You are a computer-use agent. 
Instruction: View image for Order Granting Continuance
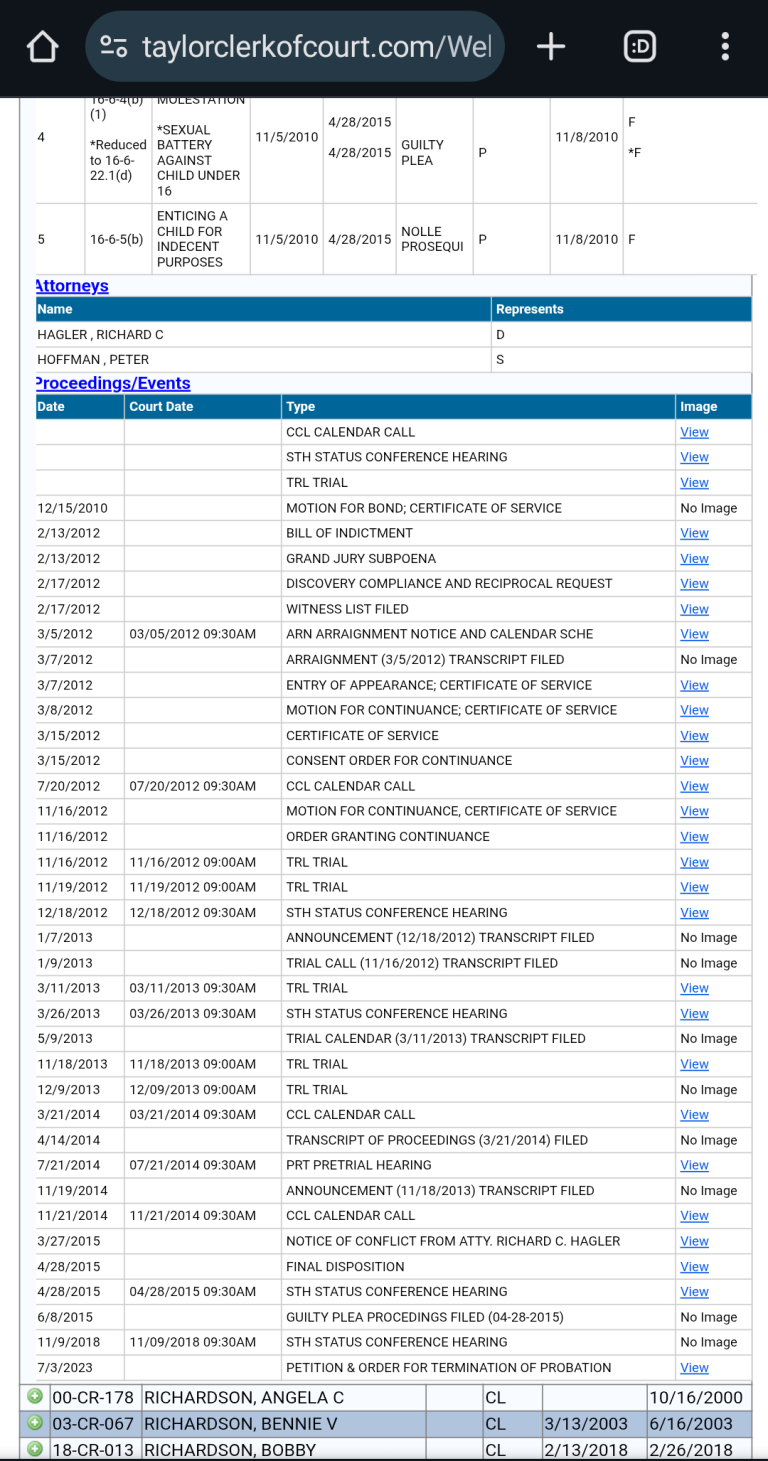694,837
